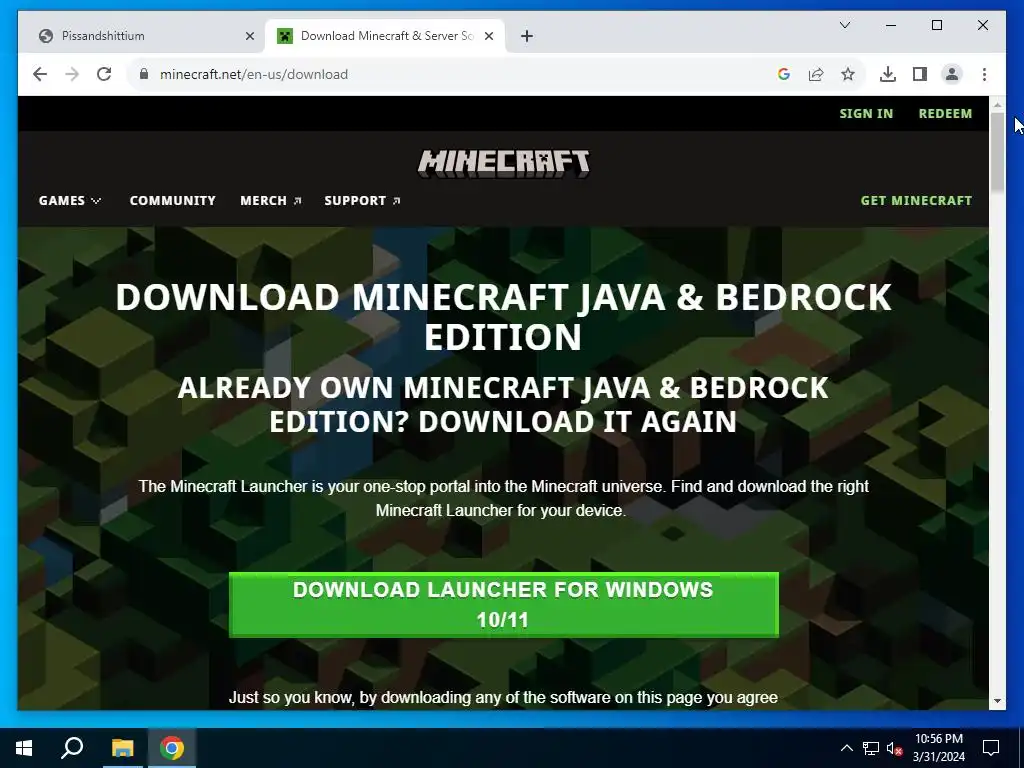Select the Download Minecraft & Server tab
Viewport: 1024px width, 768px height.
[385, 36]
